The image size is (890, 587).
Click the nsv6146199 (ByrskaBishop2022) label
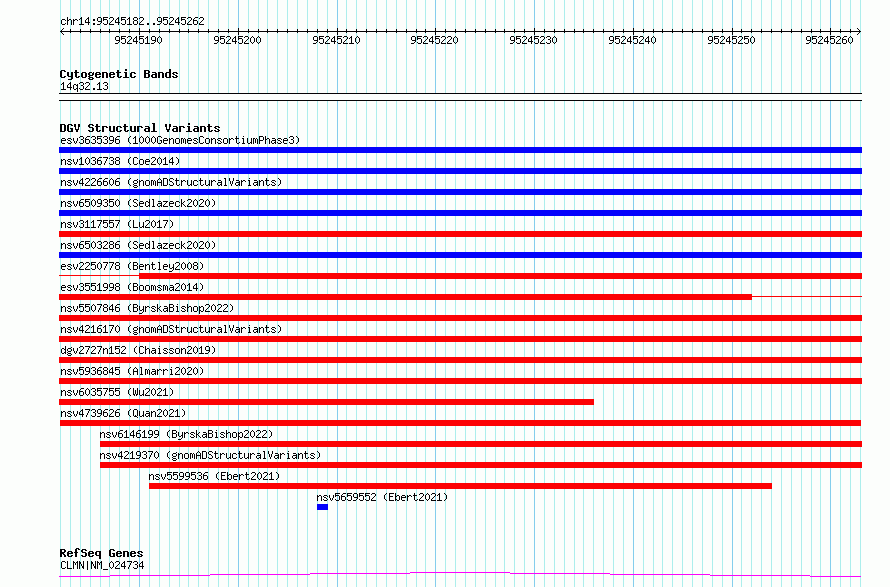[186, 434]
